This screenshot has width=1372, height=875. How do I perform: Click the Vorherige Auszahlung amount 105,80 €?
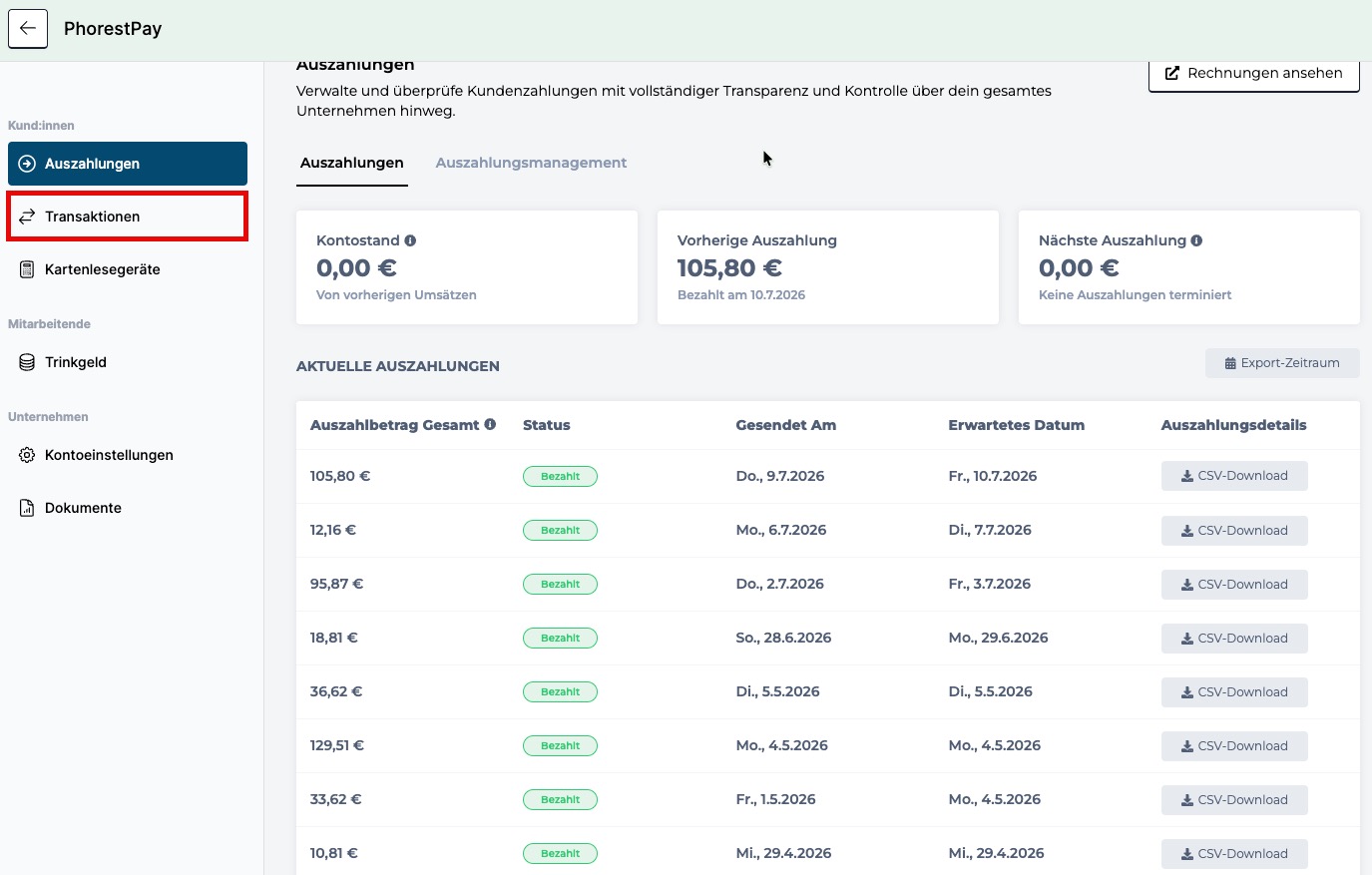(729, 268)
